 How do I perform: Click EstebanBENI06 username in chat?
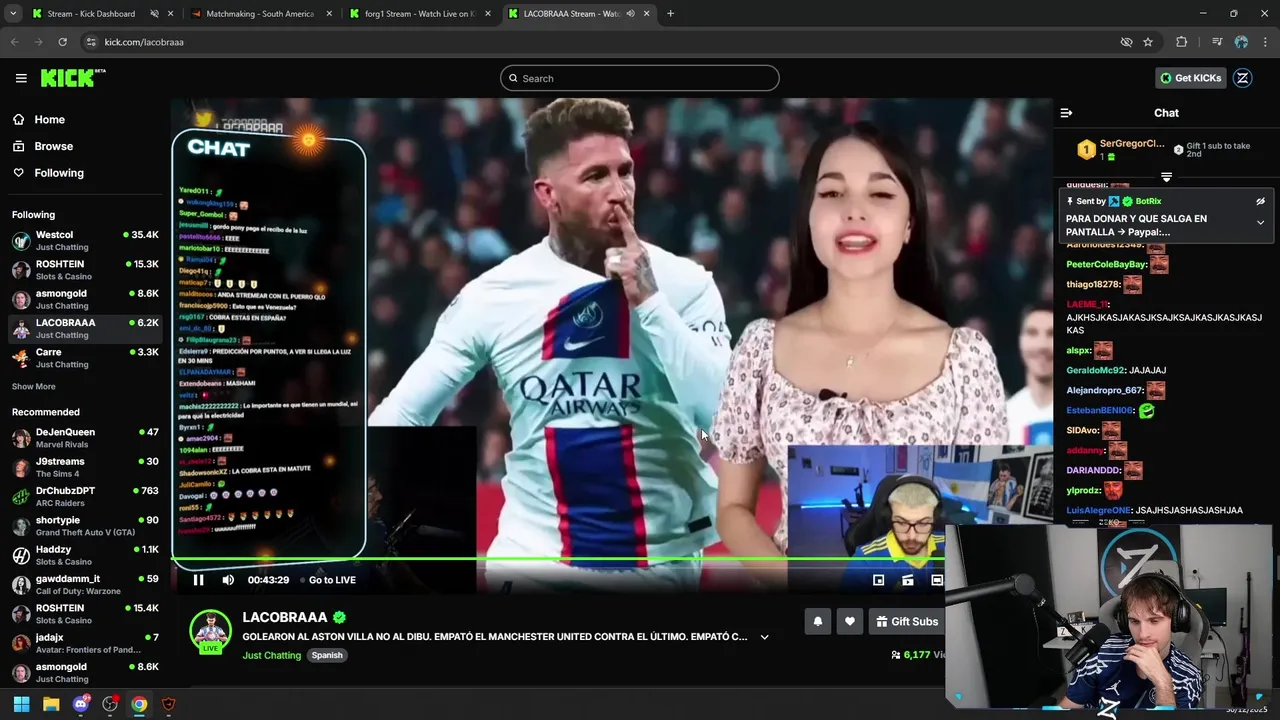(1100, 410)
